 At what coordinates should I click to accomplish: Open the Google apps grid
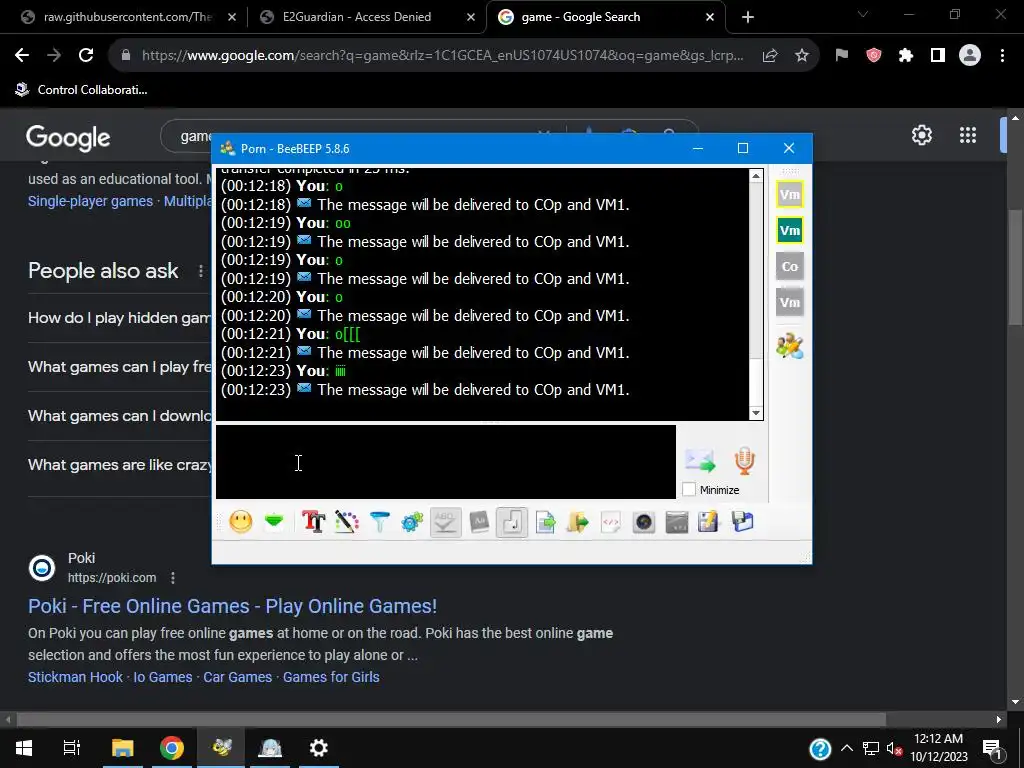click(x=968, y=135)
